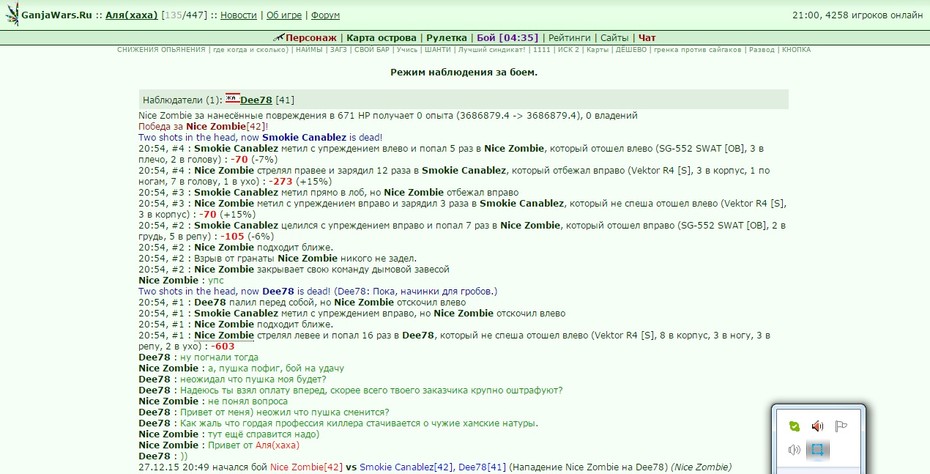This screenshot has height=474, width=930.
Task: Open the Форум link
Action: point(325,15)
